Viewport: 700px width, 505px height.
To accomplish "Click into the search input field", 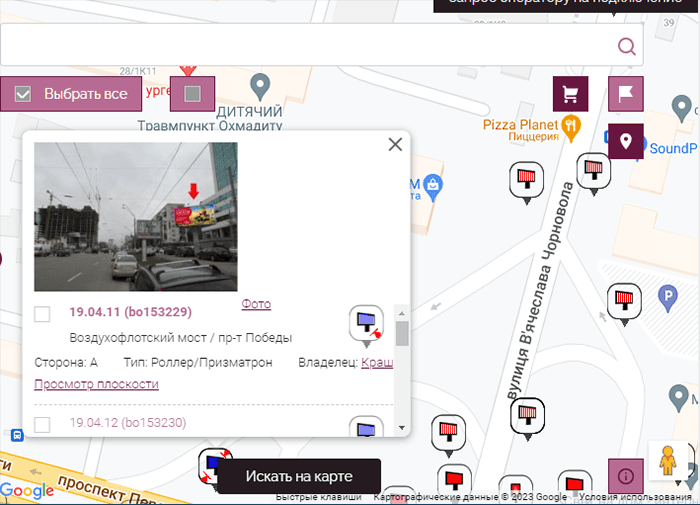I will [x=300, y=46].
